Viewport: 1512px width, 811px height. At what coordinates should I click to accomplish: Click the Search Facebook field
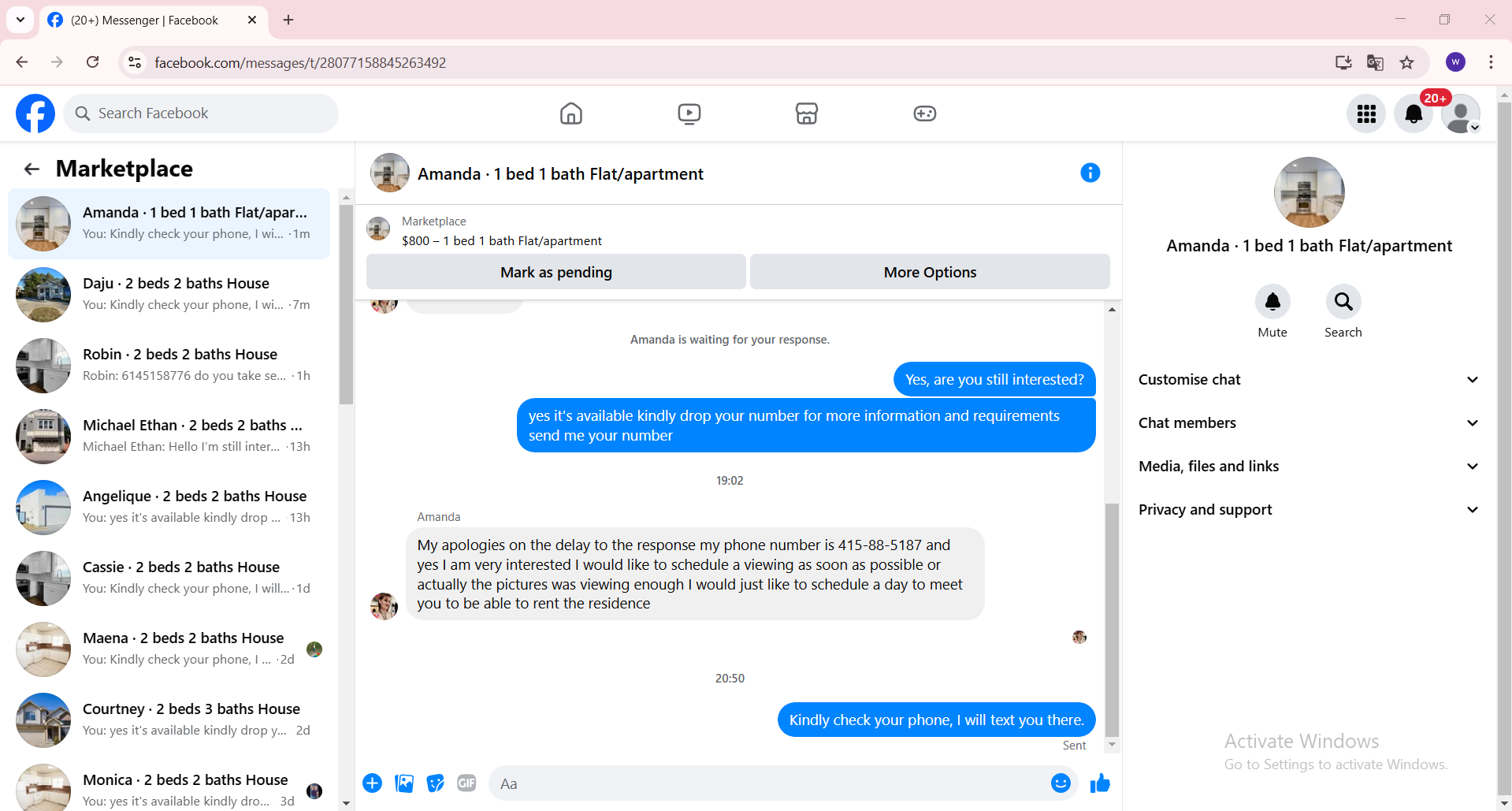pos(201,113)
